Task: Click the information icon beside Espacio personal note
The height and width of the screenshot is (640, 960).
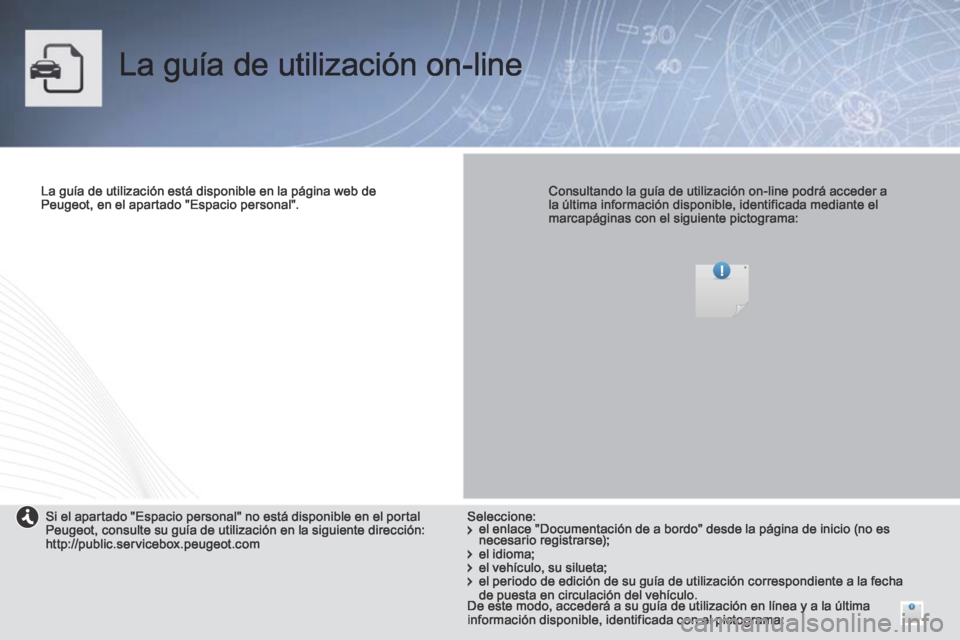Action: [x=27, y=518]
